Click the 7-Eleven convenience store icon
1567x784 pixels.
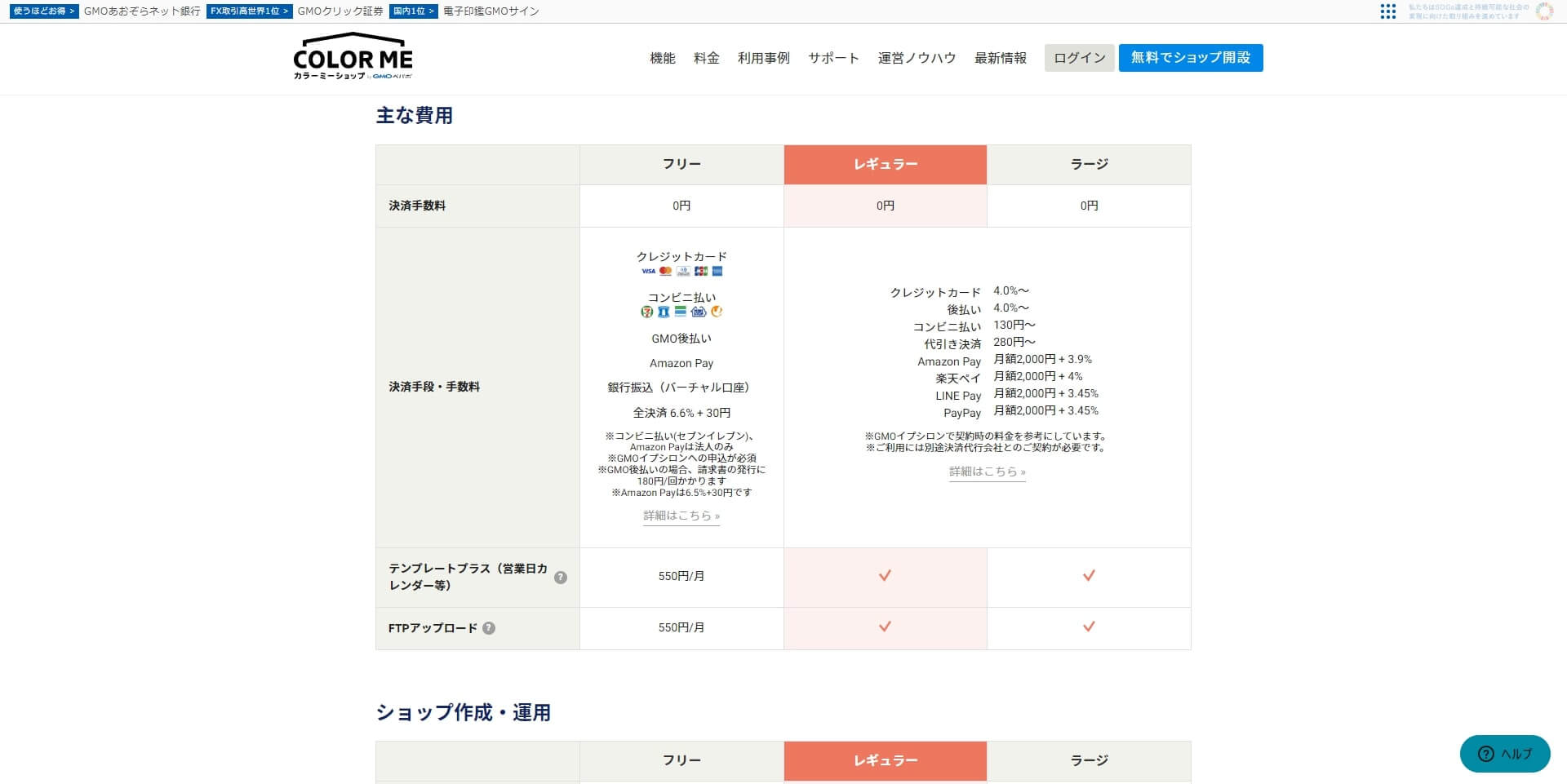pos(646,312)
